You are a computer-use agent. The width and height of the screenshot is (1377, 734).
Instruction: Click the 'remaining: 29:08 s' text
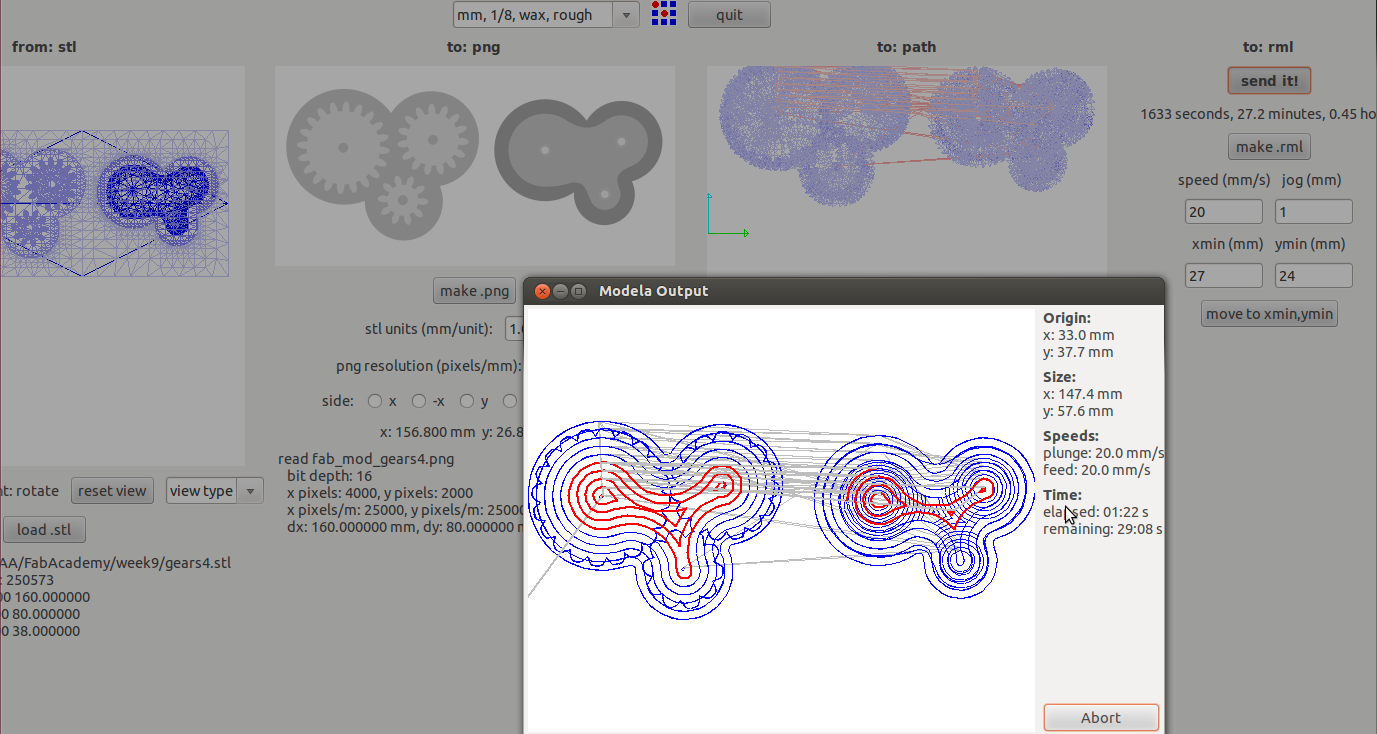click(1103, 529)
